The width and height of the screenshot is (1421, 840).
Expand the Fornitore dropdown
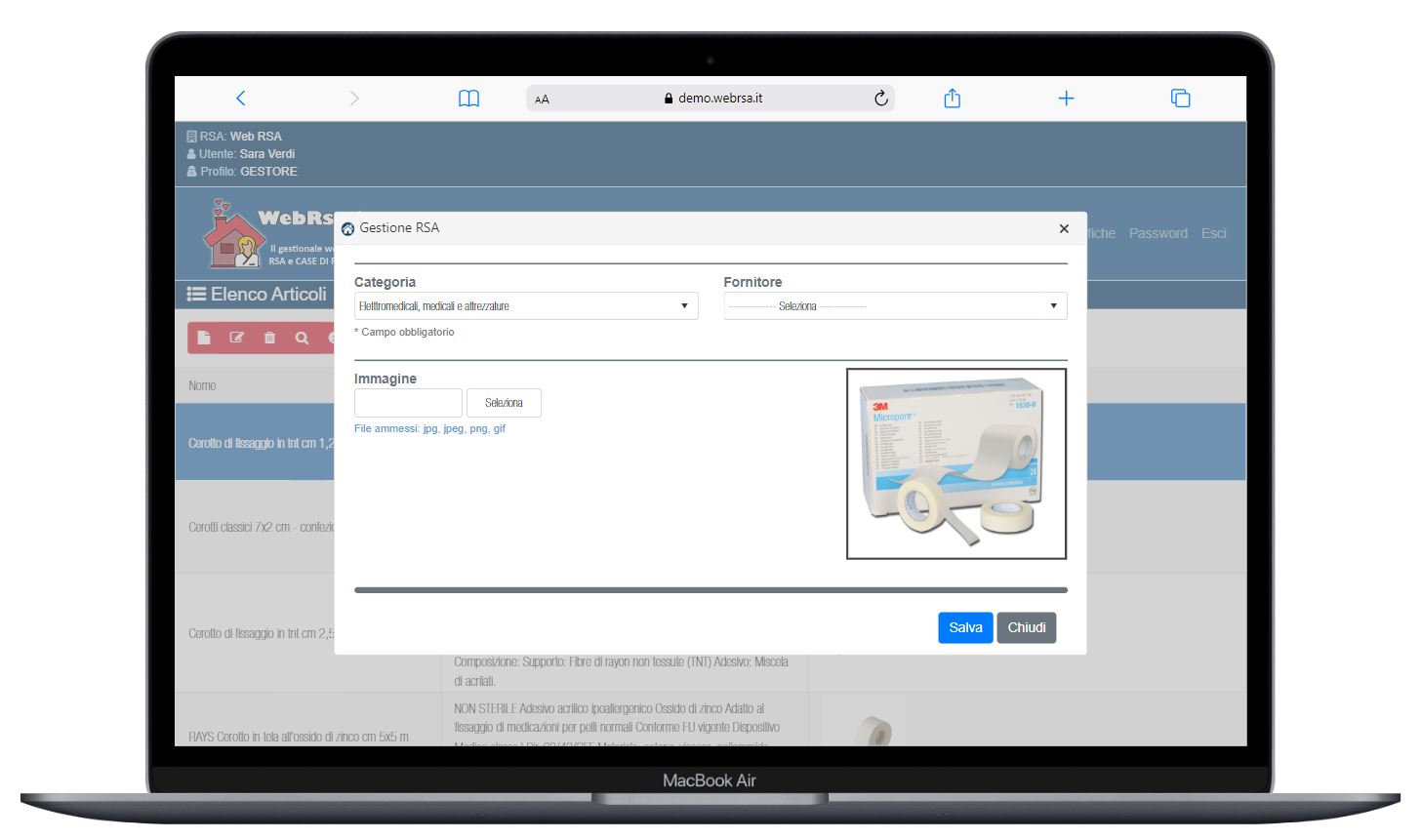coord(894,306)
